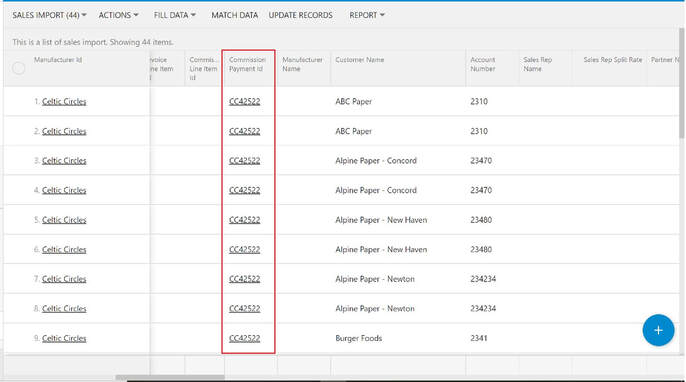
Task: Sort by Sales Rep Name column header
Action: (537, 64)
